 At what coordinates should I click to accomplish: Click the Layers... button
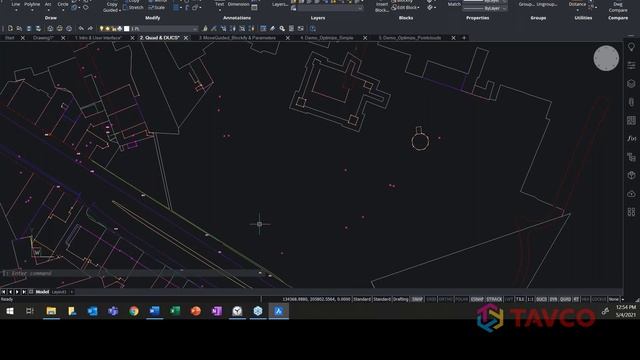[x=280, y=4]
